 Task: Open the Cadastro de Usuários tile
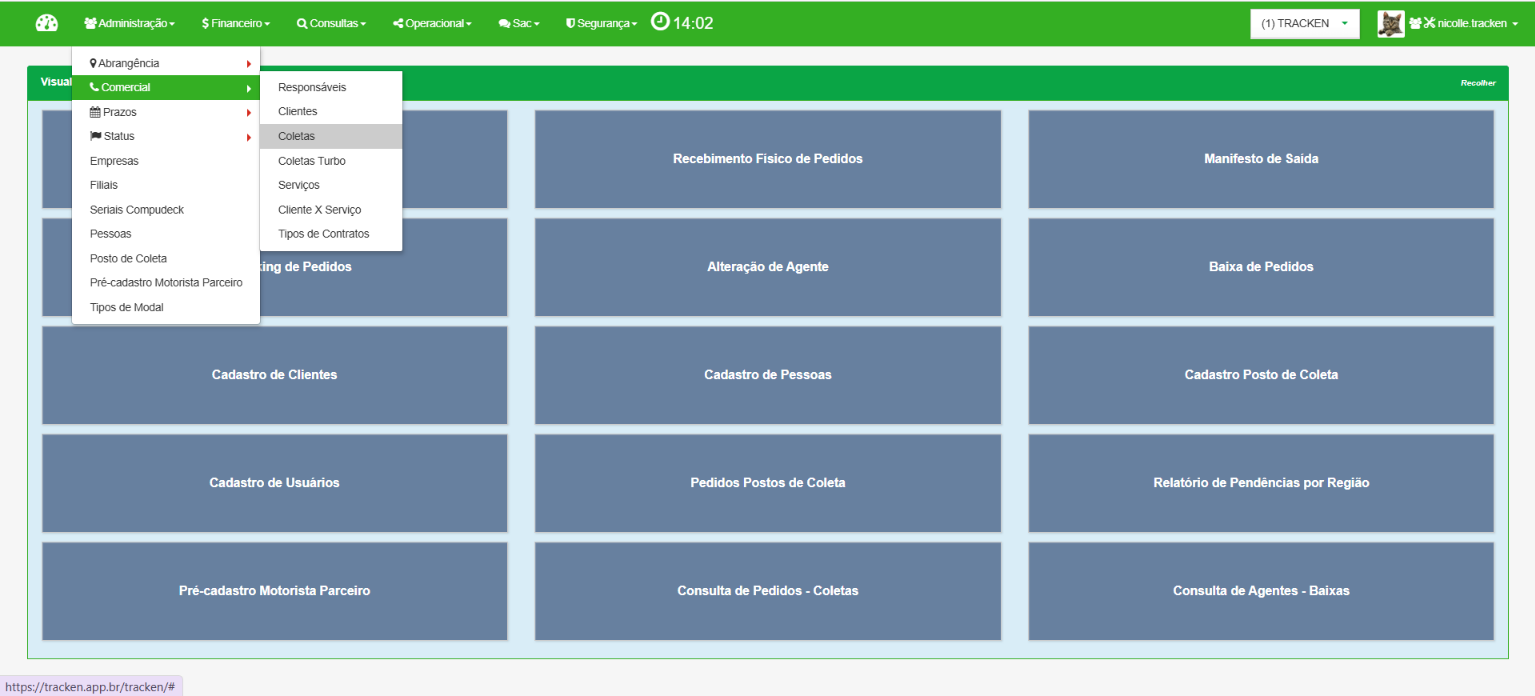275,483
